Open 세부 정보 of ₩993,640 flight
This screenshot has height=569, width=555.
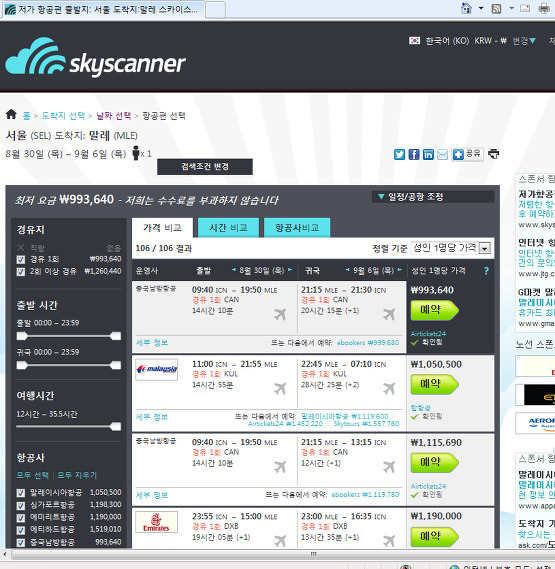point(152,343)
